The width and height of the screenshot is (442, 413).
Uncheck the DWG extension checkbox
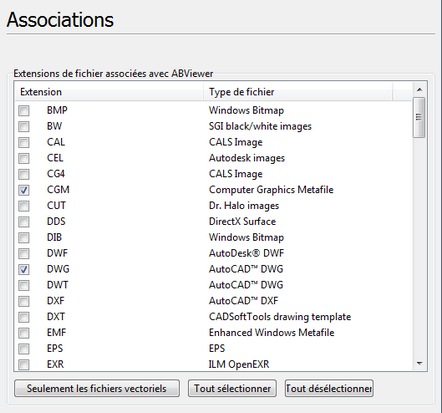pyautogui.click(x=24, y=269)
